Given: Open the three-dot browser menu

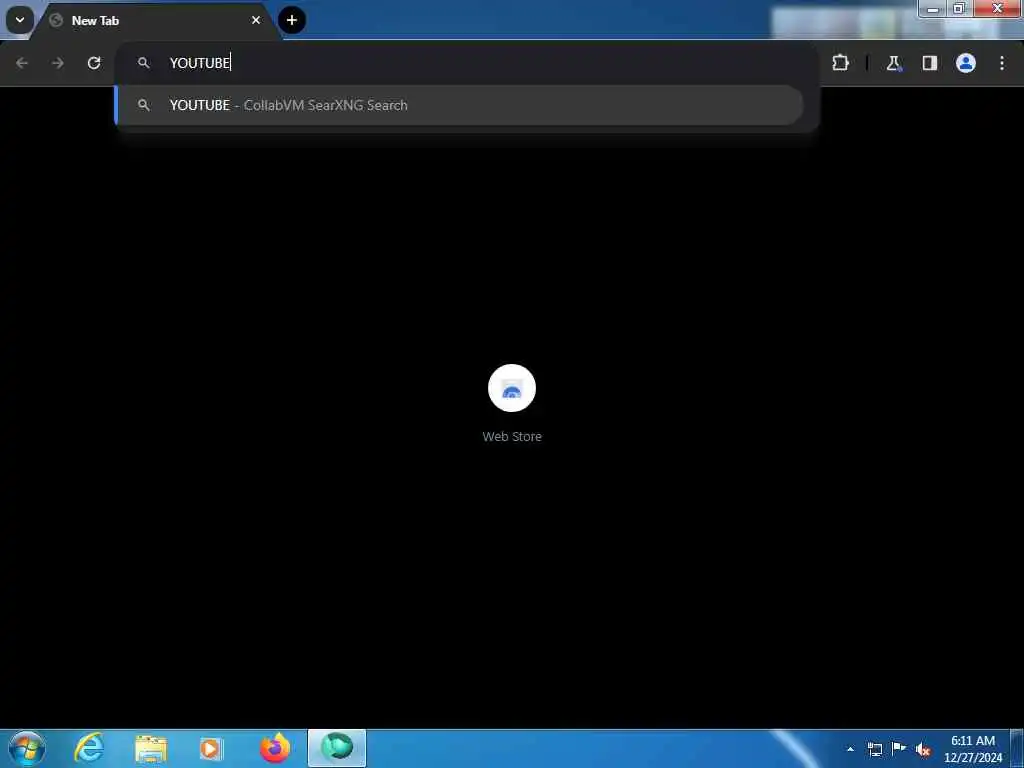Looking at the screenshot, I should (x=1002, y=63).
